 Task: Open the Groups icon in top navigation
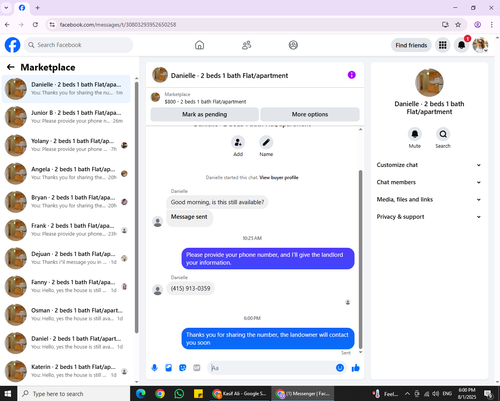pyautogui.click(x=293, y=45)
